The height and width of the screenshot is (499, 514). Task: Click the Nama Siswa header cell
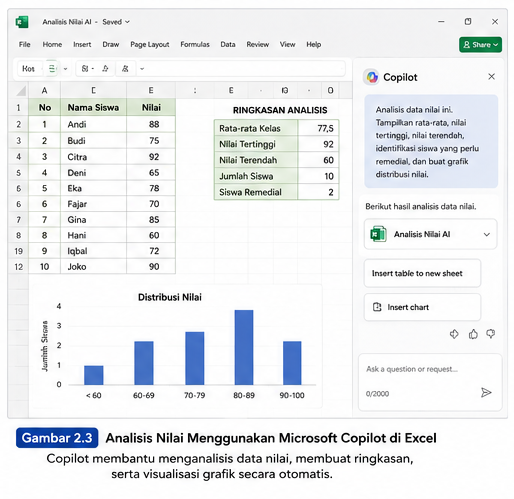pos(93,108)
